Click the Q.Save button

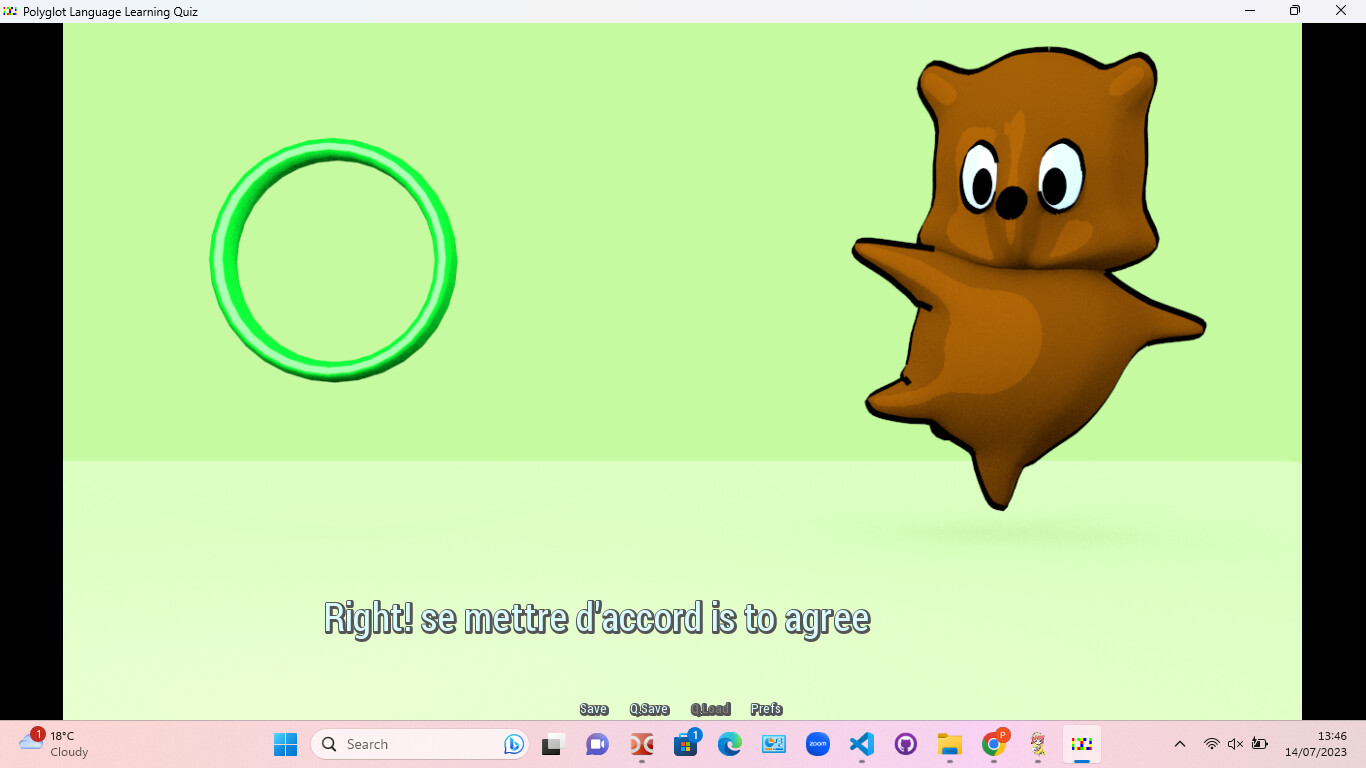(x=649, y=709)
